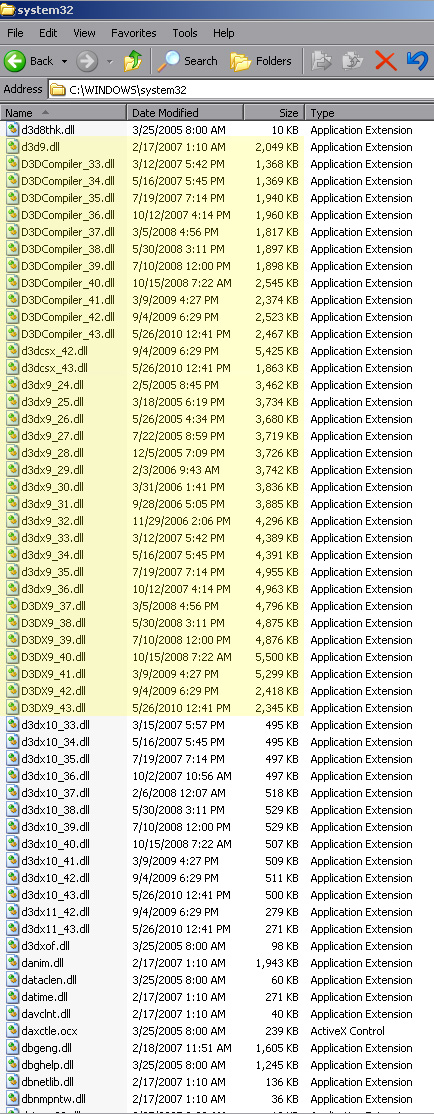This screenshot has height=1114, width=434.
Task: Select the d3dx10_38.dll file icon
Action: tap(12, 810)
